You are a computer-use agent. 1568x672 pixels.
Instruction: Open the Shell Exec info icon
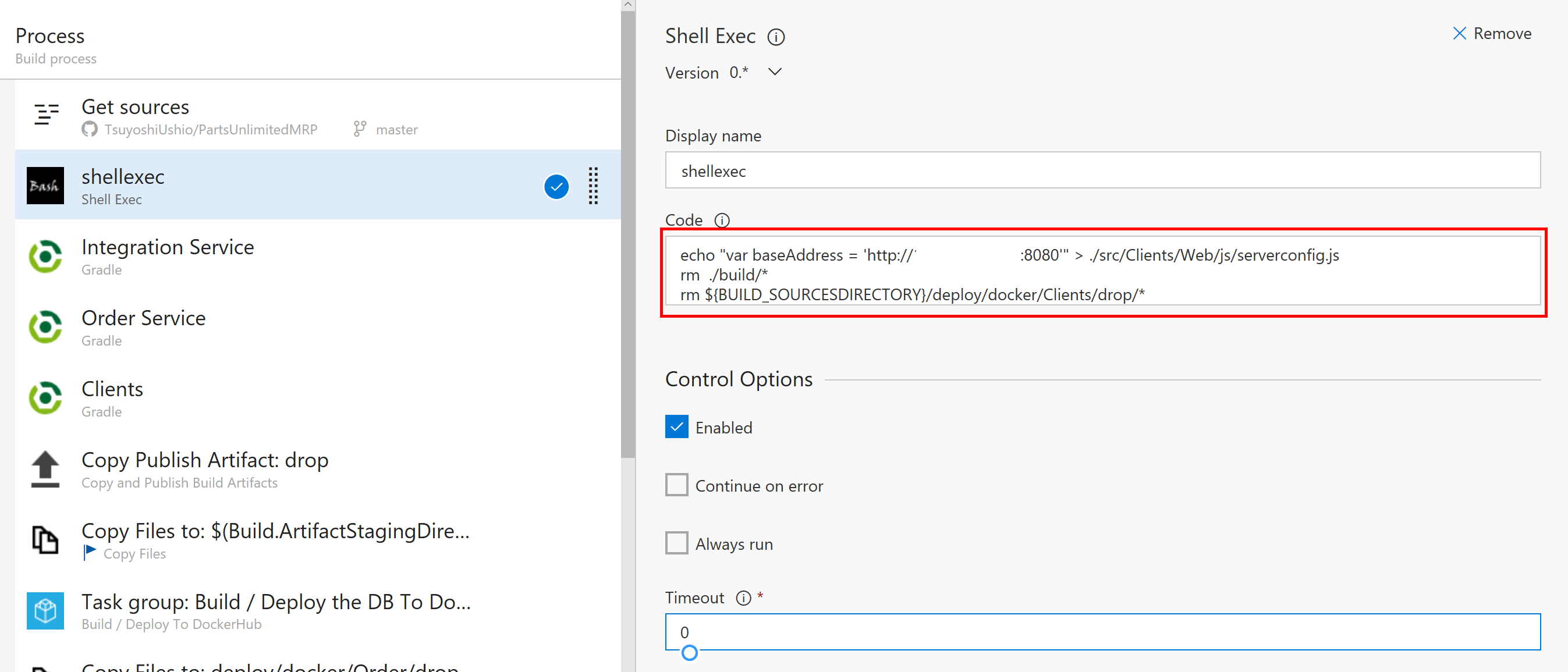pos(775,37)
